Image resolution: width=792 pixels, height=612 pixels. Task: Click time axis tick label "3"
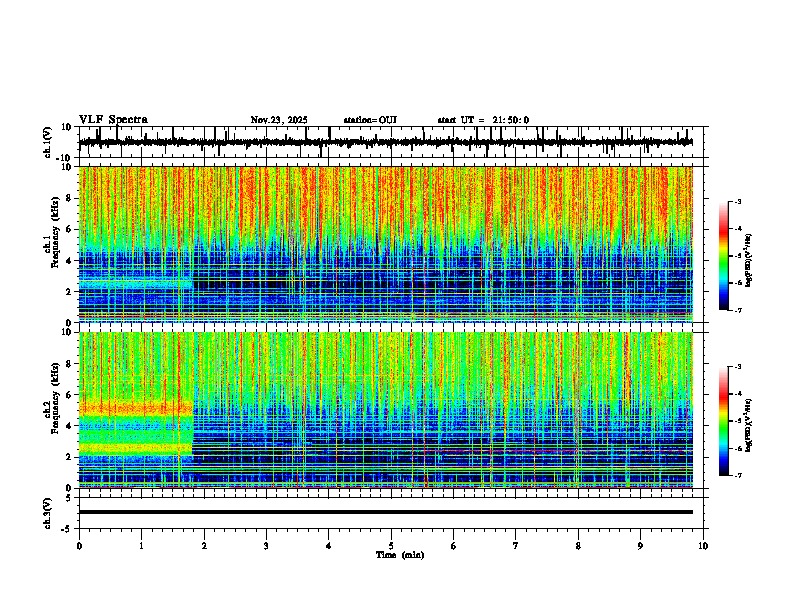(266, 546)
